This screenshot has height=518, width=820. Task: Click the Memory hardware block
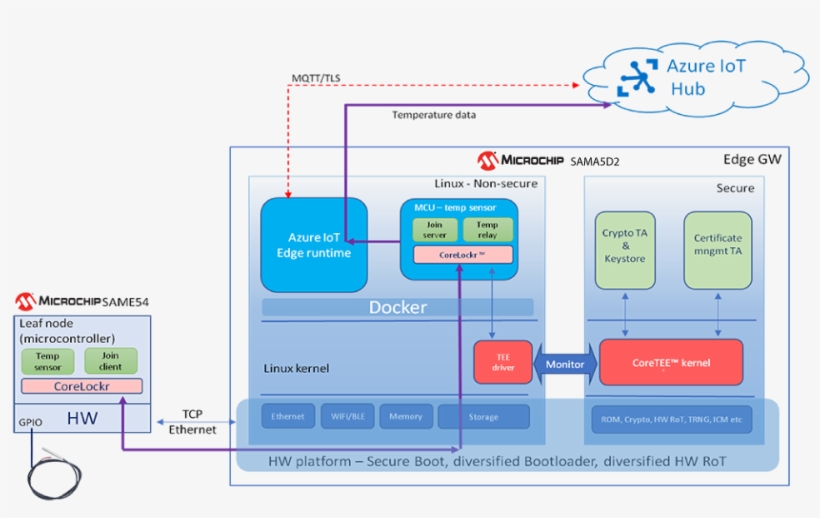click(x=406, y=417)
